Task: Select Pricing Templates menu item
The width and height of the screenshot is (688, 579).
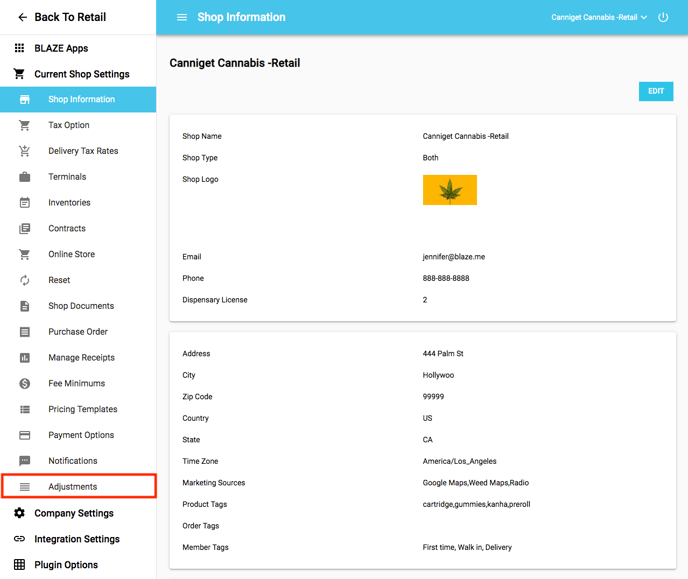Action: [78, 409]
